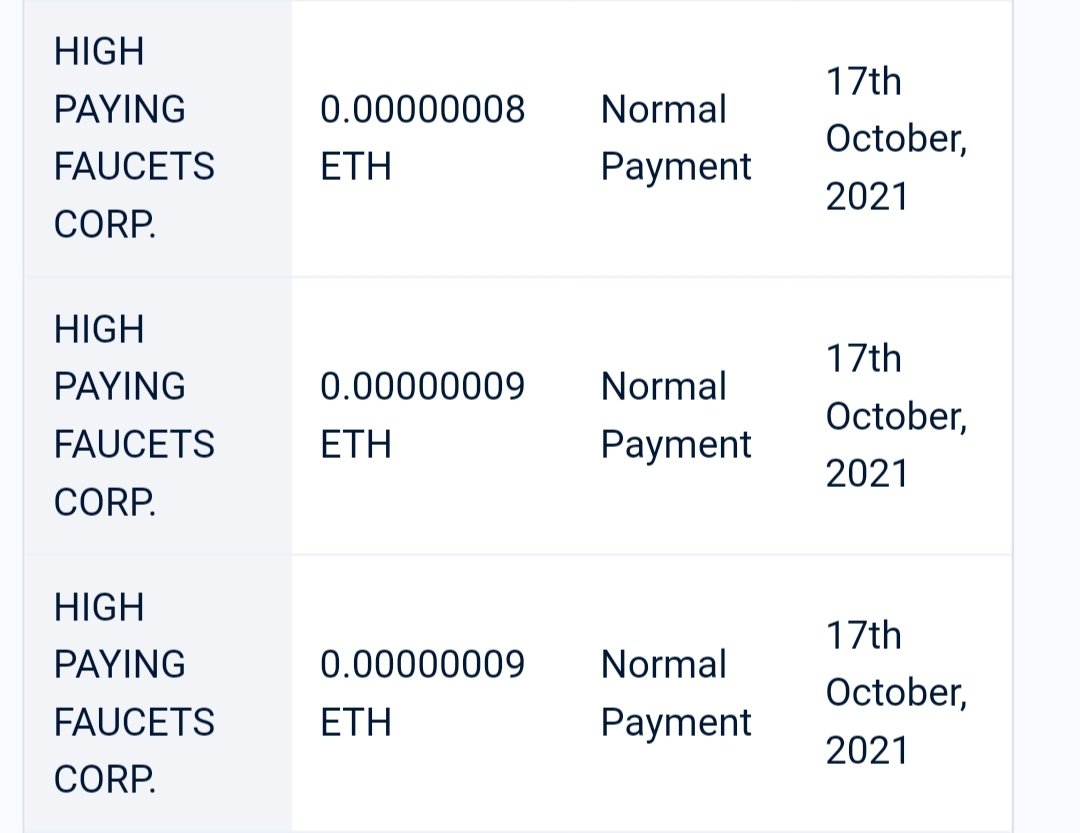This screenshot has width=1080, height=833.
Task: Click the year 2021 in the first row
Action: coord(866,196)
